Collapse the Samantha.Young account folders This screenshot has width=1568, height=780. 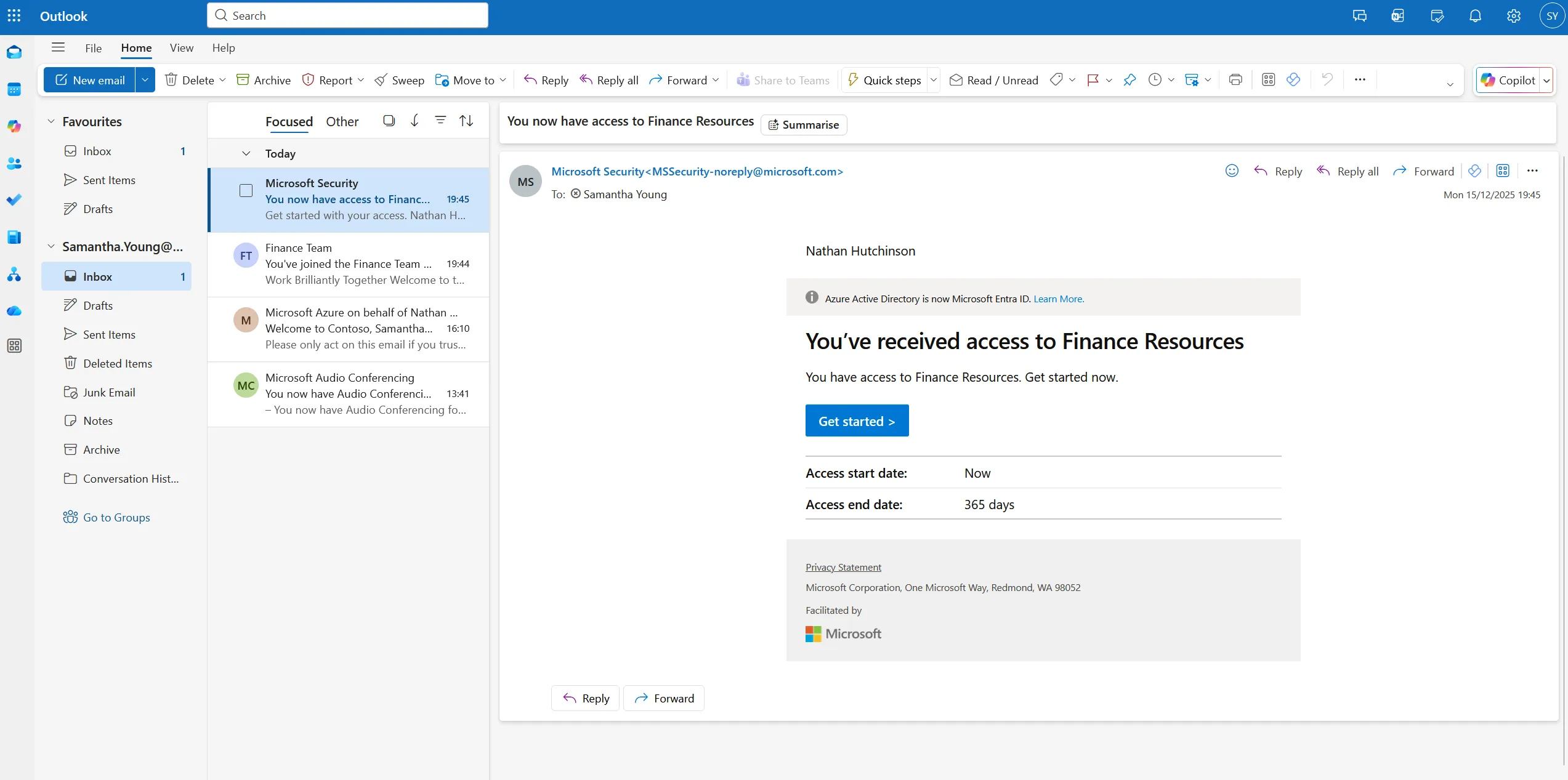point(51,246)
